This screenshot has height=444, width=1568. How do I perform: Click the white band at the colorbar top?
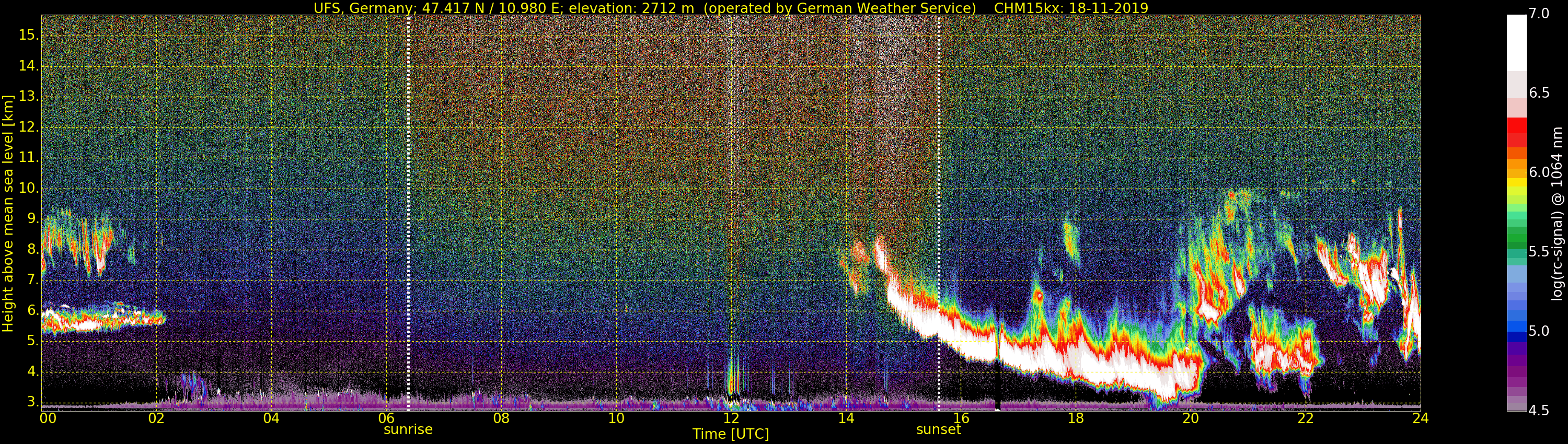[1516, 43]
